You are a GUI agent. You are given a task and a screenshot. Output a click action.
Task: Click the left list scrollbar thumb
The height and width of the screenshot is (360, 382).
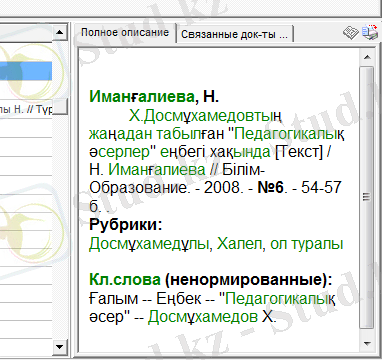tap(60, 107)
